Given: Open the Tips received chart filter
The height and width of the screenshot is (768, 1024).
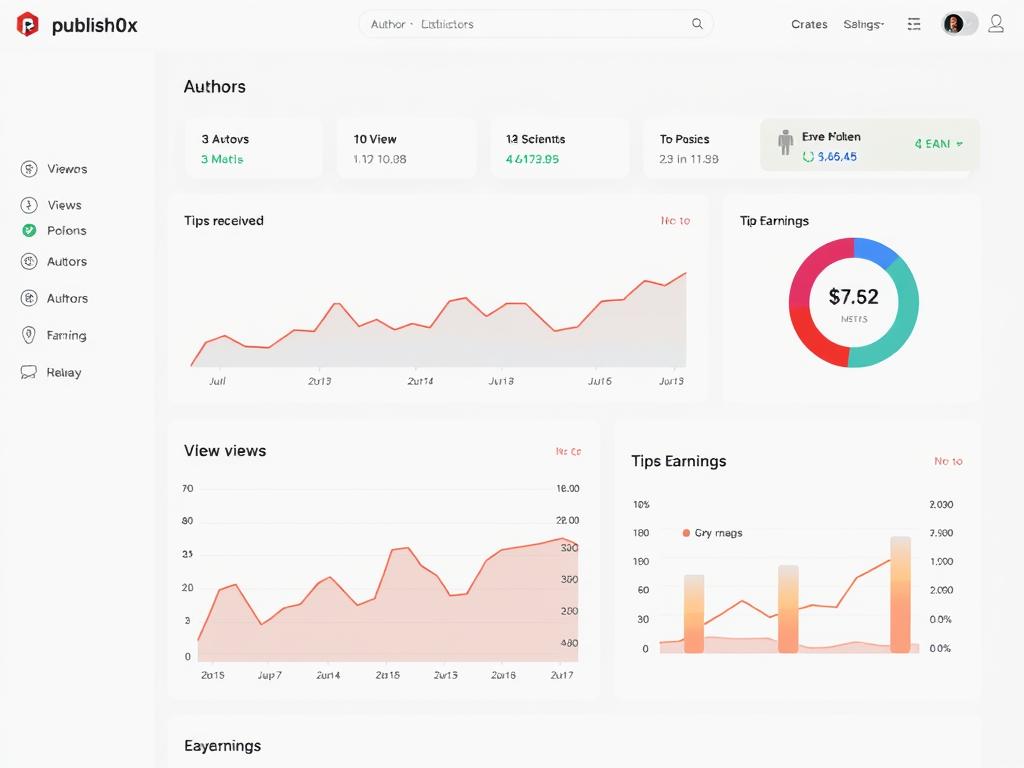Looking at the screenshot, I should coord(675,220).
